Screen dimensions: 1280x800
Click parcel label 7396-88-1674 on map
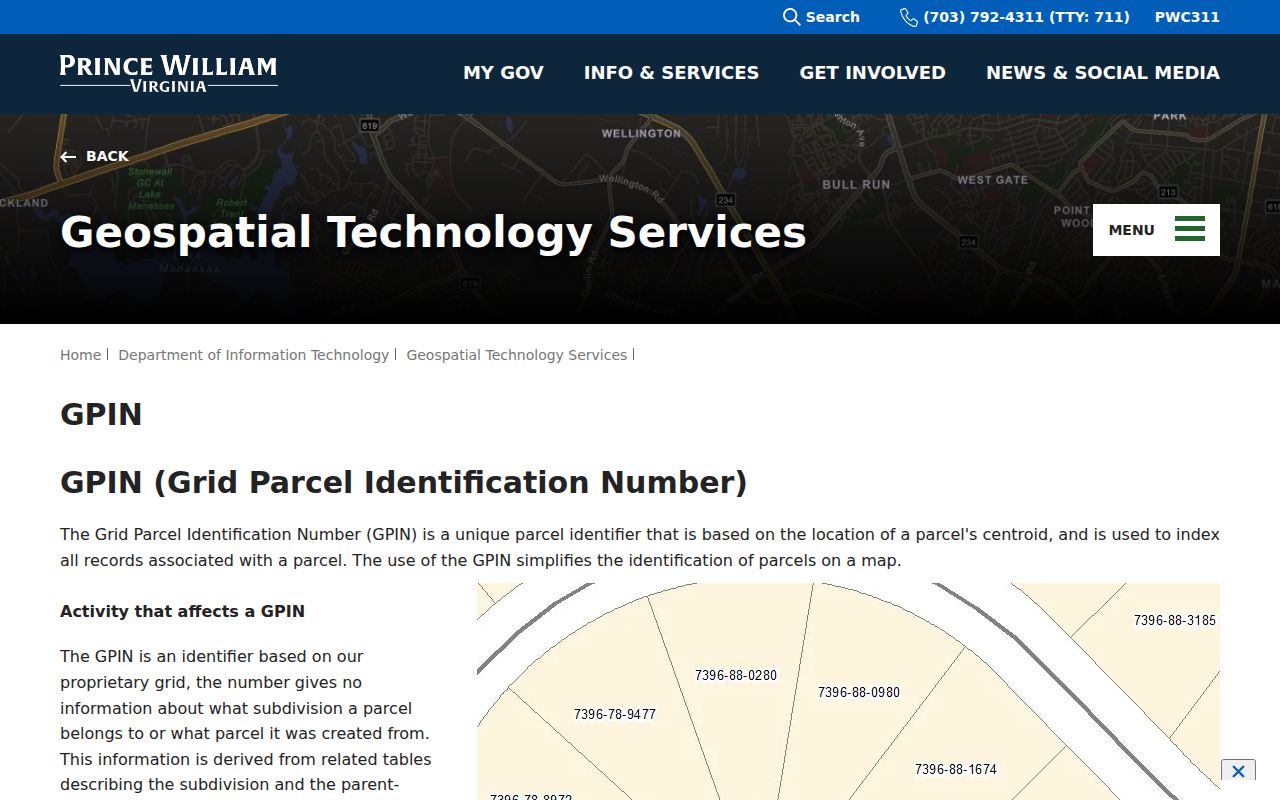[x=956, y=769]
